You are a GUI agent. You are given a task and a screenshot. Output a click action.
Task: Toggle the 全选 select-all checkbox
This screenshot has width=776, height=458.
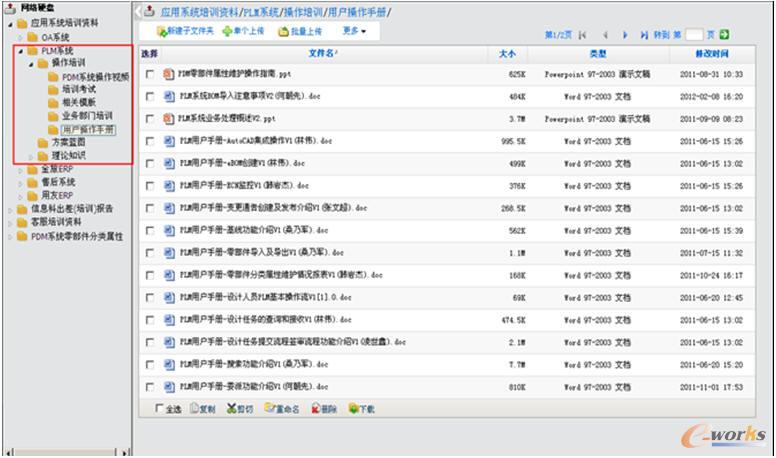159,408
